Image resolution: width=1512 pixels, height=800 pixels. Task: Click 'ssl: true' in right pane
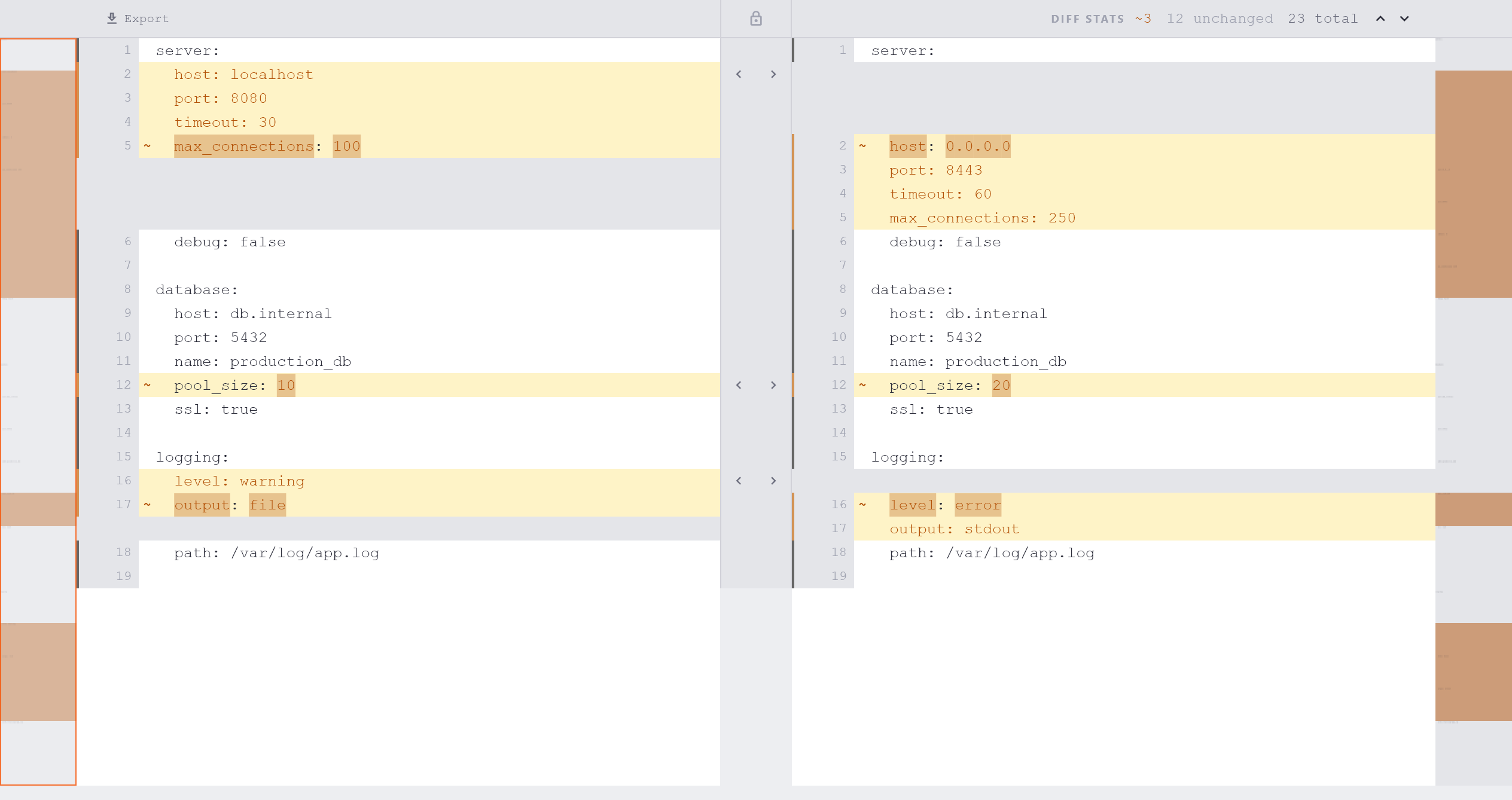931,409
